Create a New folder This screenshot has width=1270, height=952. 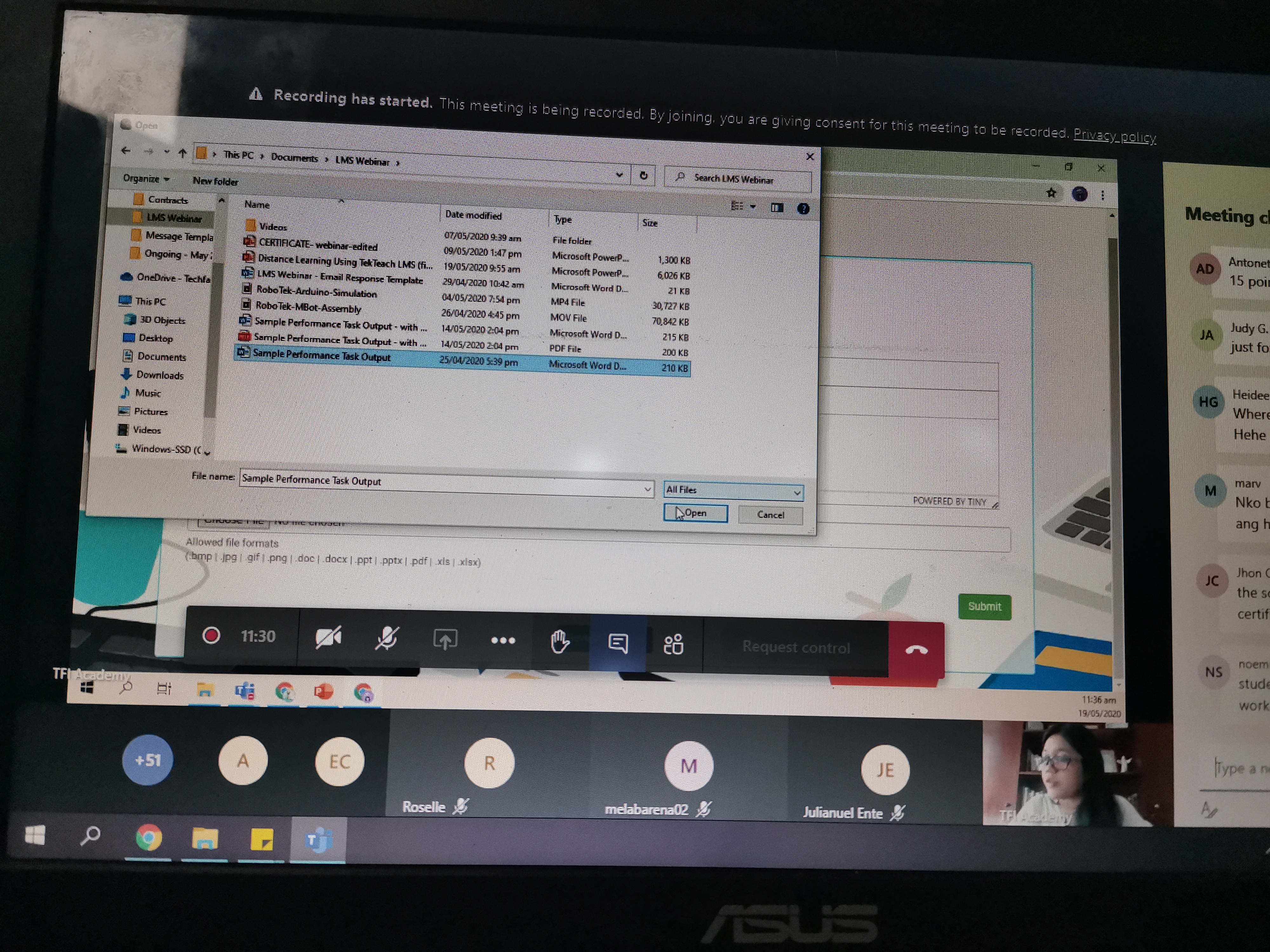(x=215, y=181)
